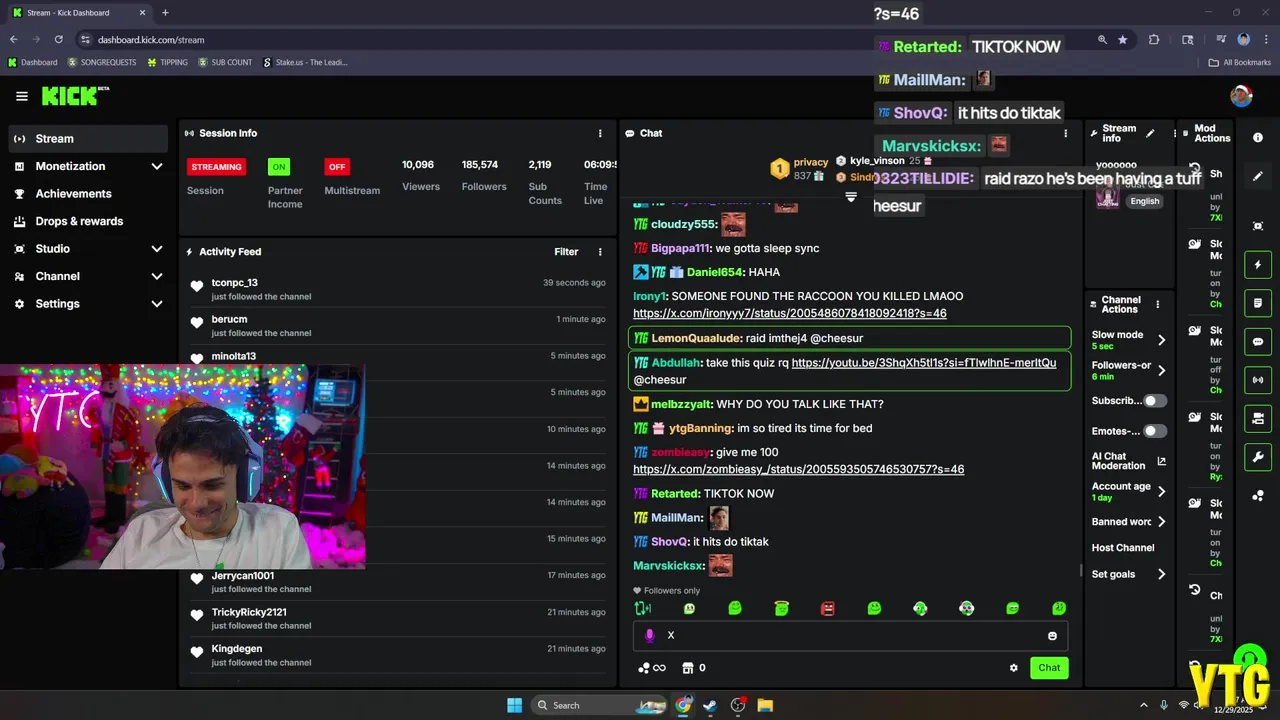Click the wrench sidebar icon

pyautogui.click(x=1258, y=457)
